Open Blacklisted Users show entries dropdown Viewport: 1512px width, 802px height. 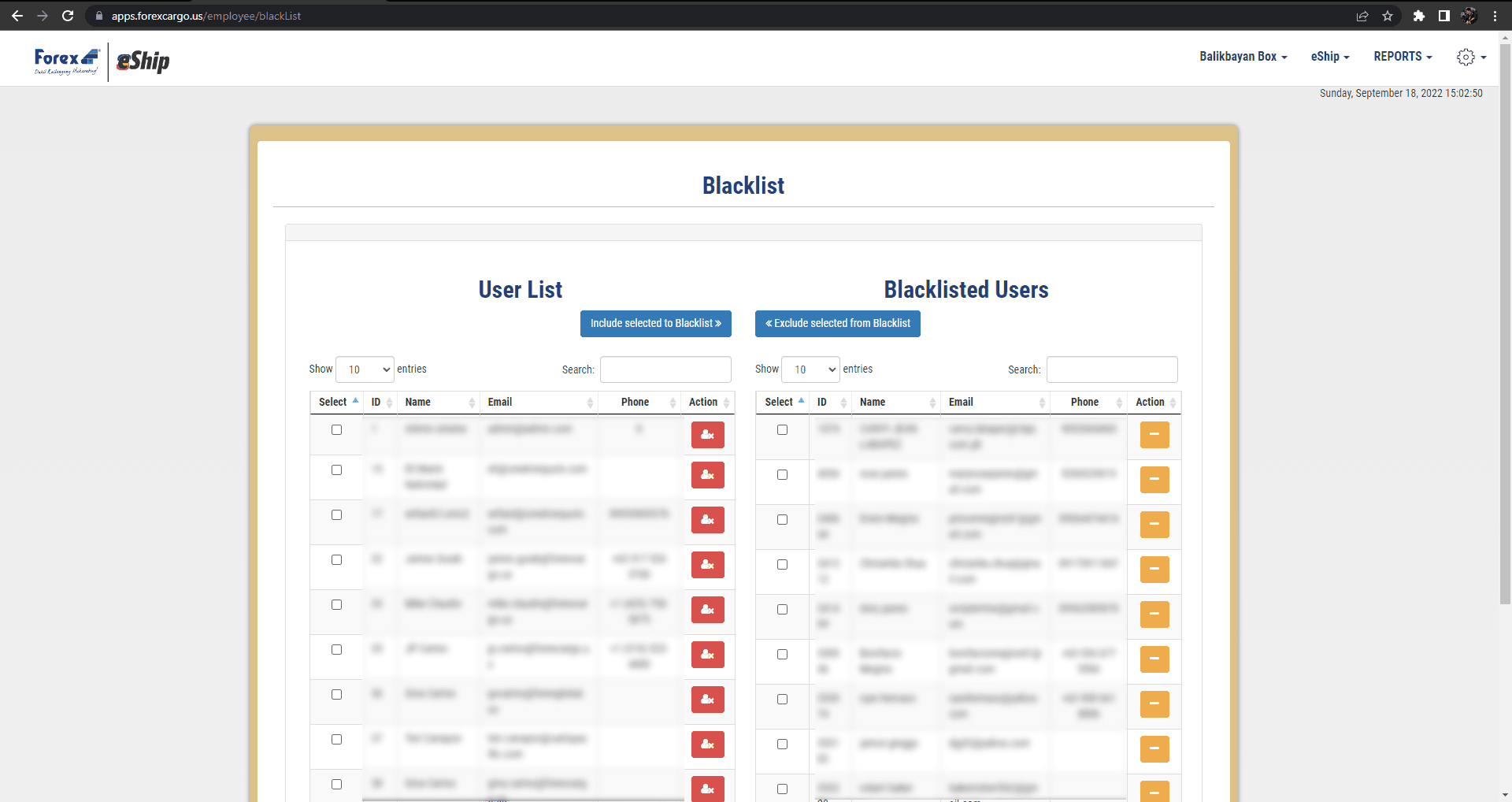pos(811,369)
